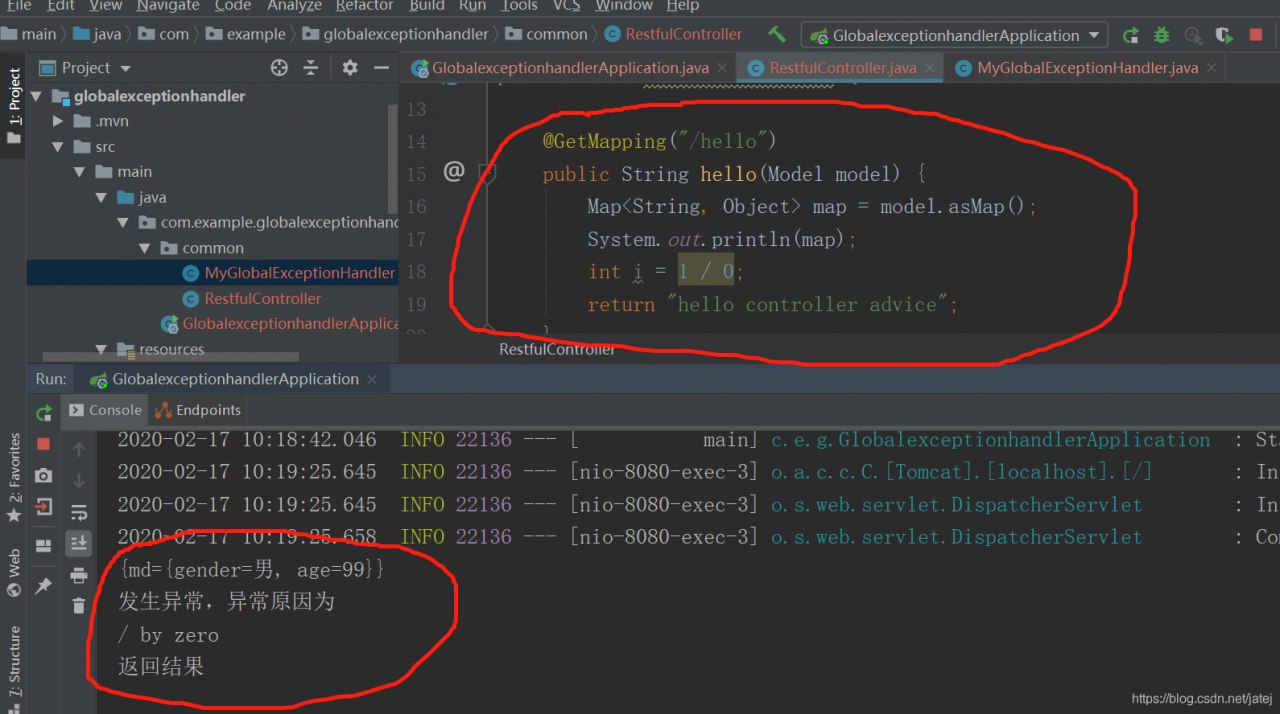
Task: Switch to MyGlobalExceptionHandler.java tab
Action: click(1086, 68)
